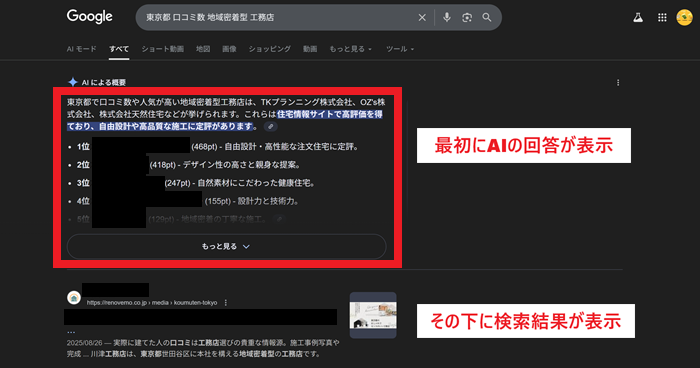Click source link chip after highlighted text
Screen dimensions: 700x368
(271, 126)
